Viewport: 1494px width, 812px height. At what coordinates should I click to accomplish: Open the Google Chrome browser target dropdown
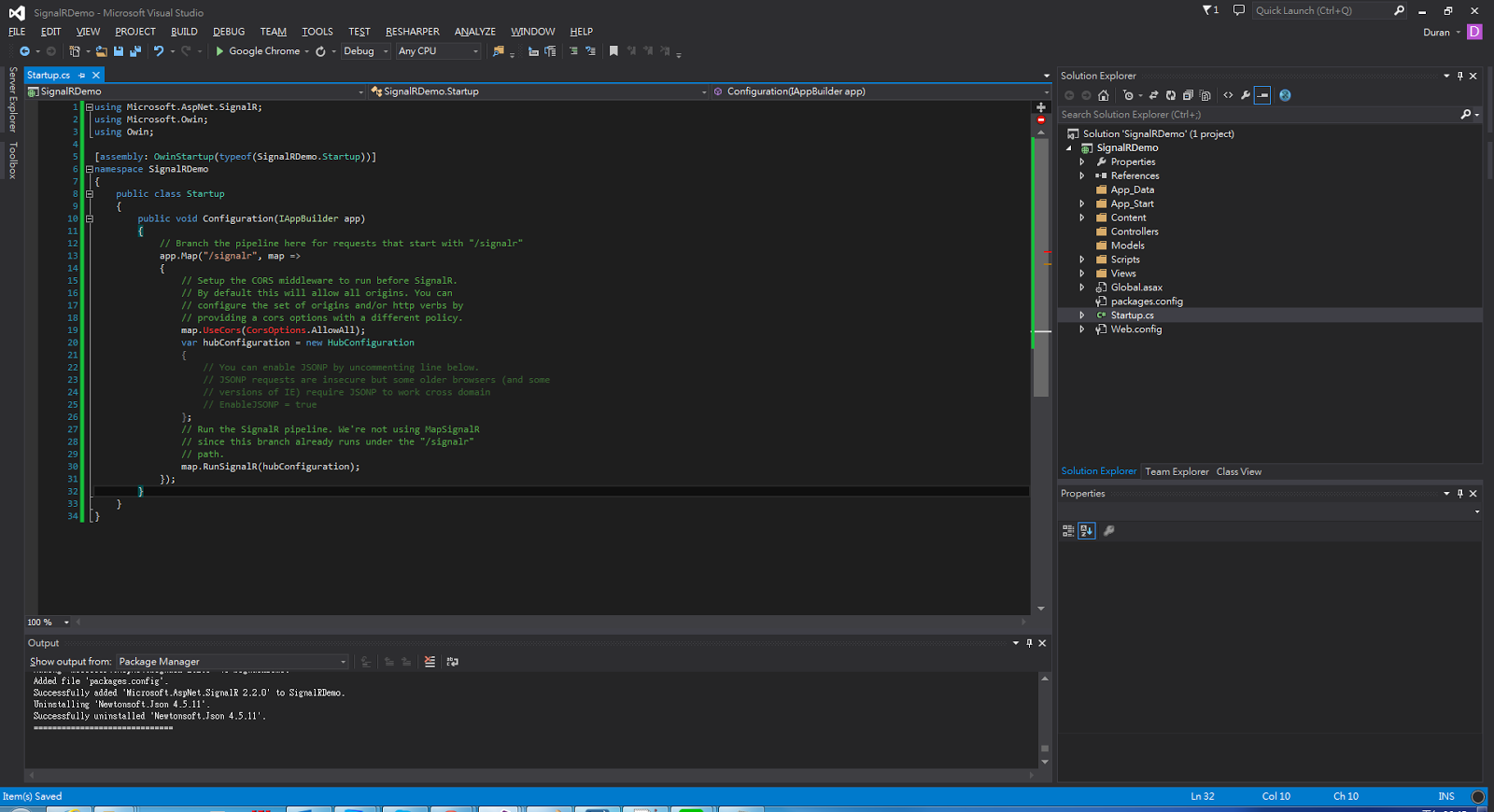click(306, 51)
